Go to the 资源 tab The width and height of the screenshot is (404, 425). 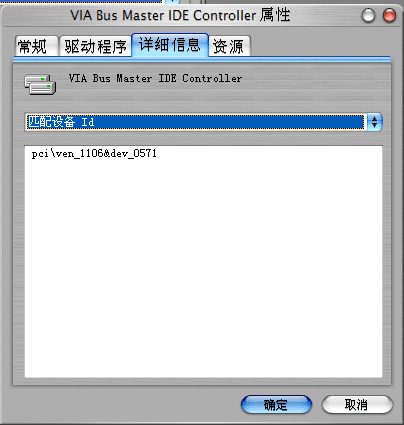pyautogui.click(x=229, y=46)
